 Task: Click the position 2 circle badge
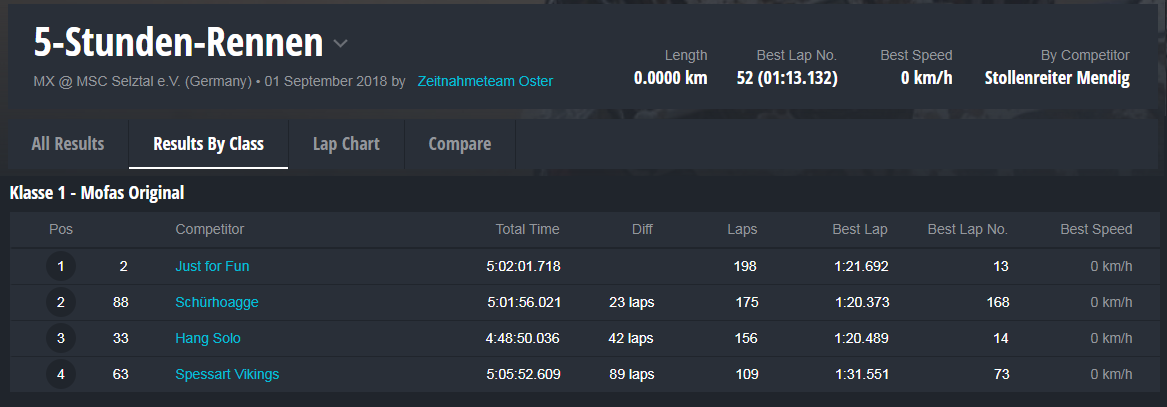click(x=61, y=303)
